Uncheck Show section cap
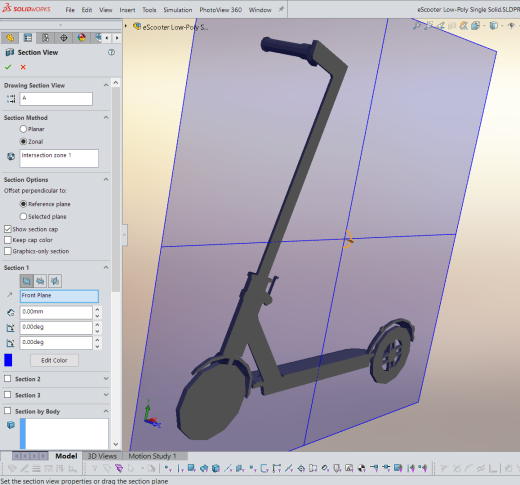The height and width of the screenshot is (485, 520). click(x=8, y=229)
